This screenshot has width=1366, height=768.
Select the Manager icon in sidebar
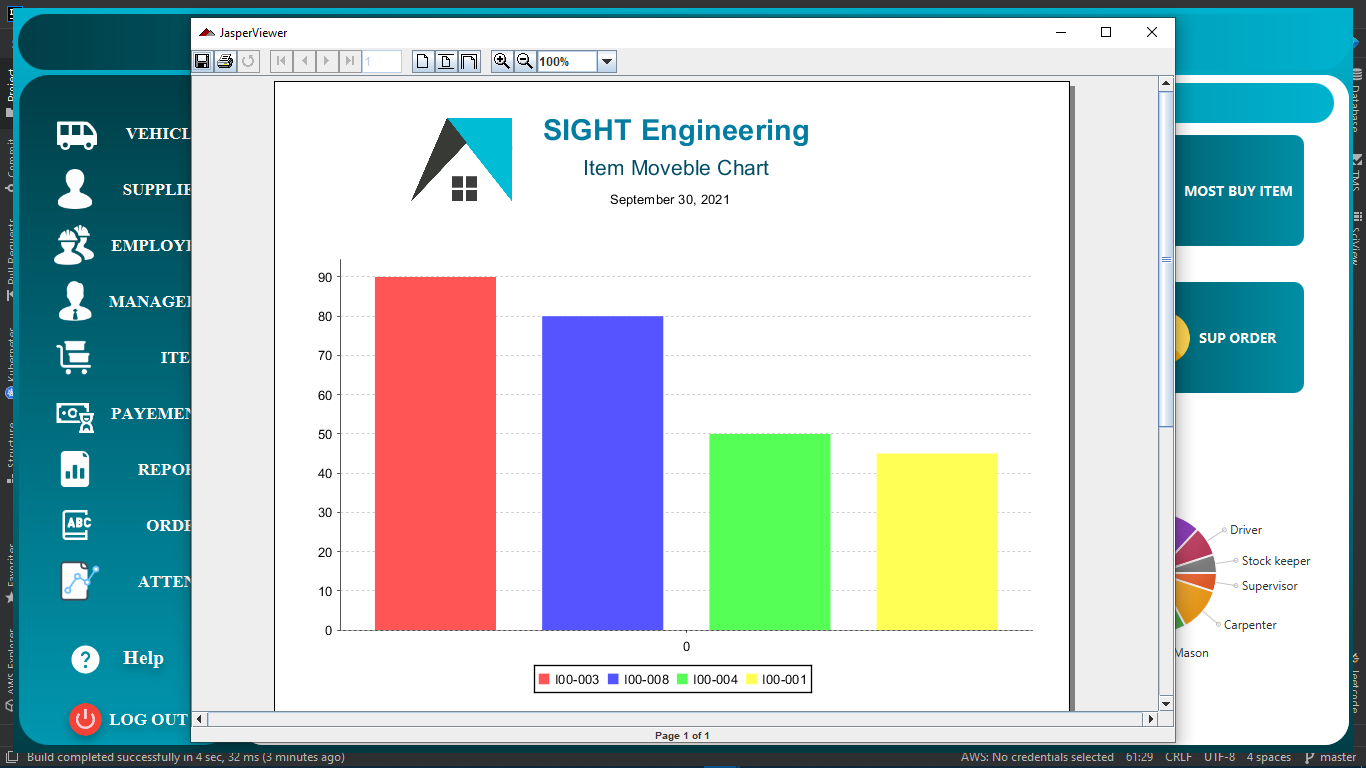tap(75, 301)
